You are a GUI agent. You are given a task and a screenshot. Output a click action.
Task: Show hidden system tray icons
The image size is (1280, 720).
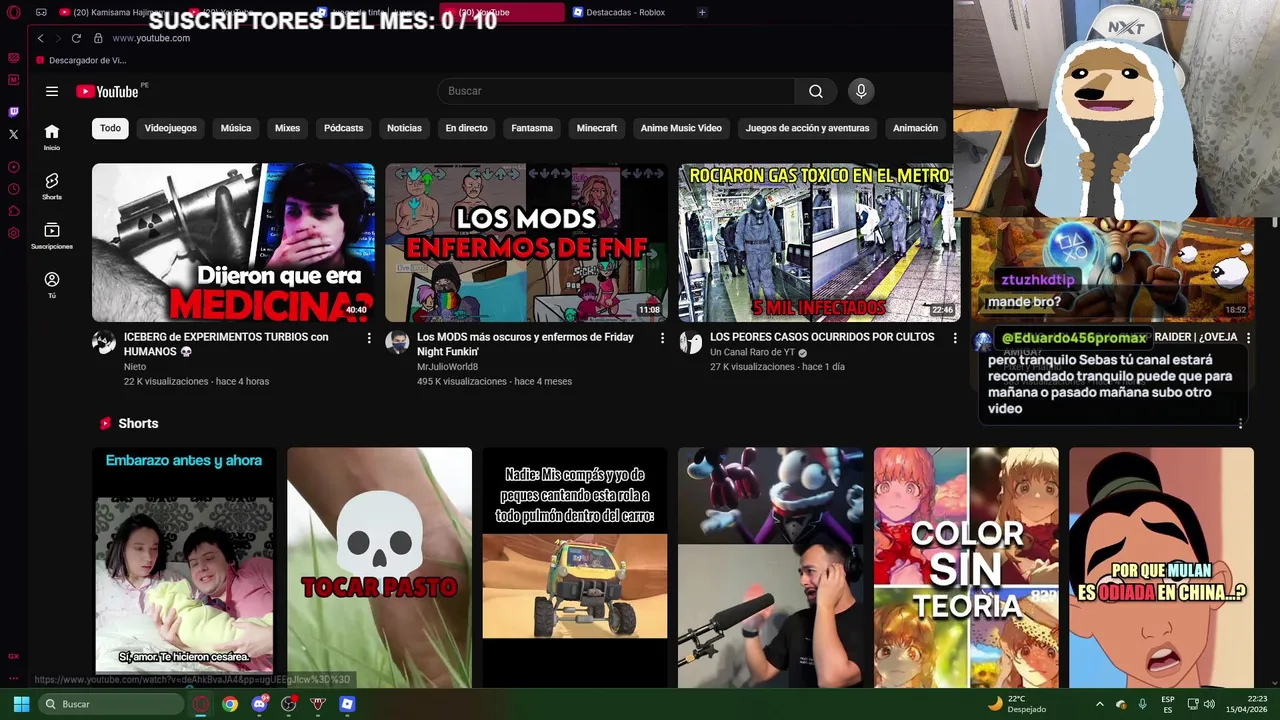(1099, 704)
